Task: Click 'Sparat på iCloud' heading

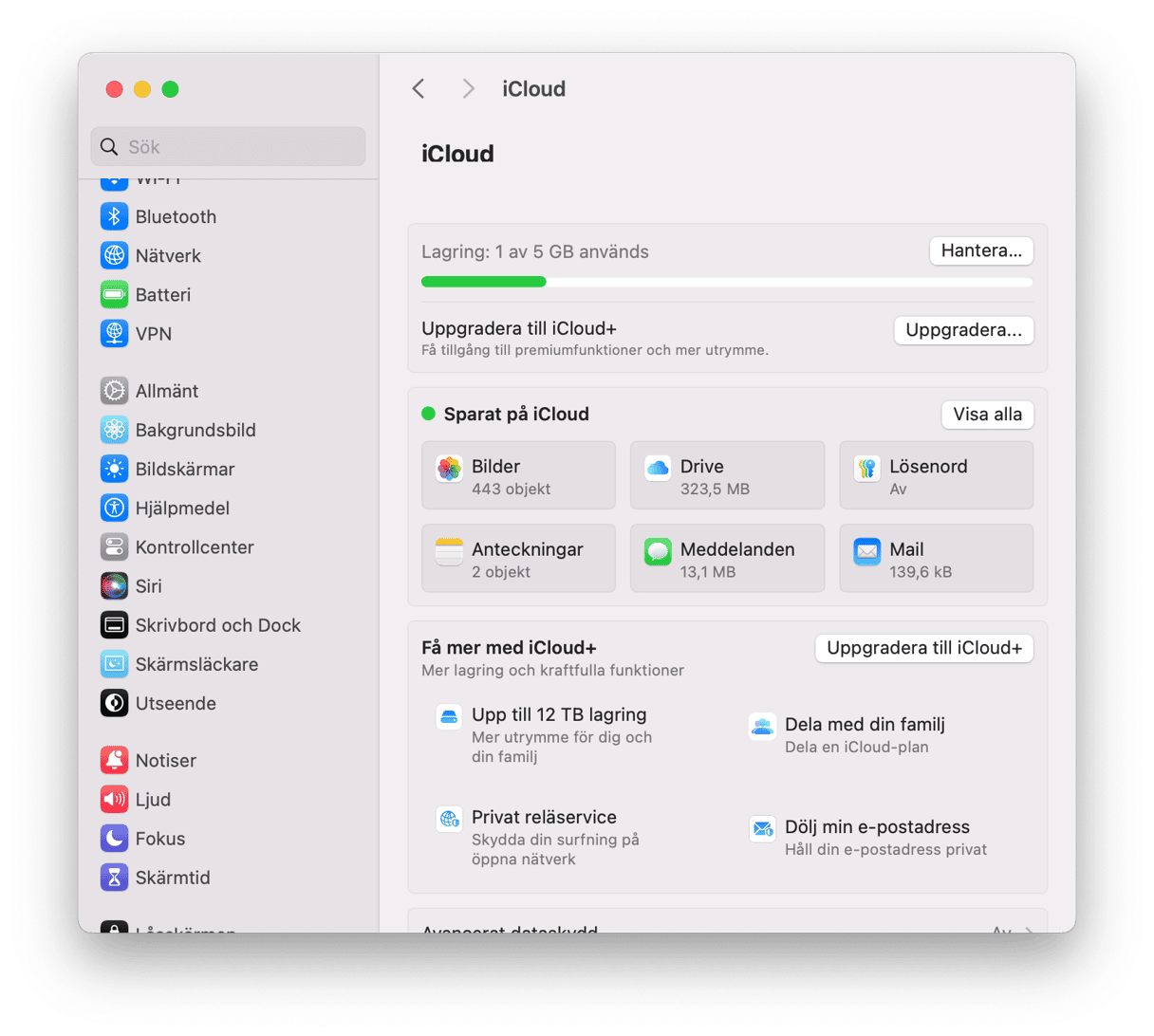Action: pos(516,414)
